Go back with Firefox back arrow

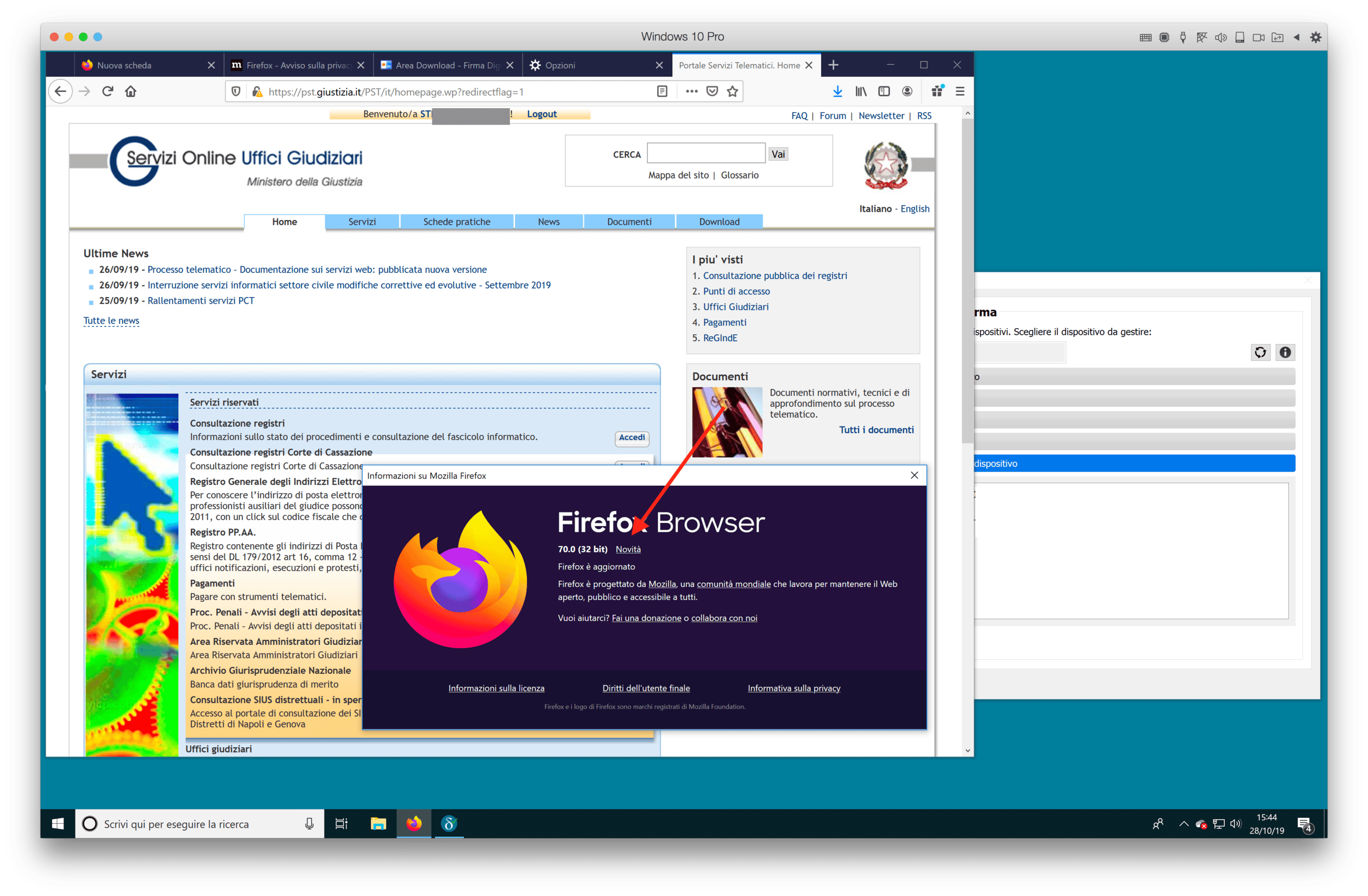(60, 91)
